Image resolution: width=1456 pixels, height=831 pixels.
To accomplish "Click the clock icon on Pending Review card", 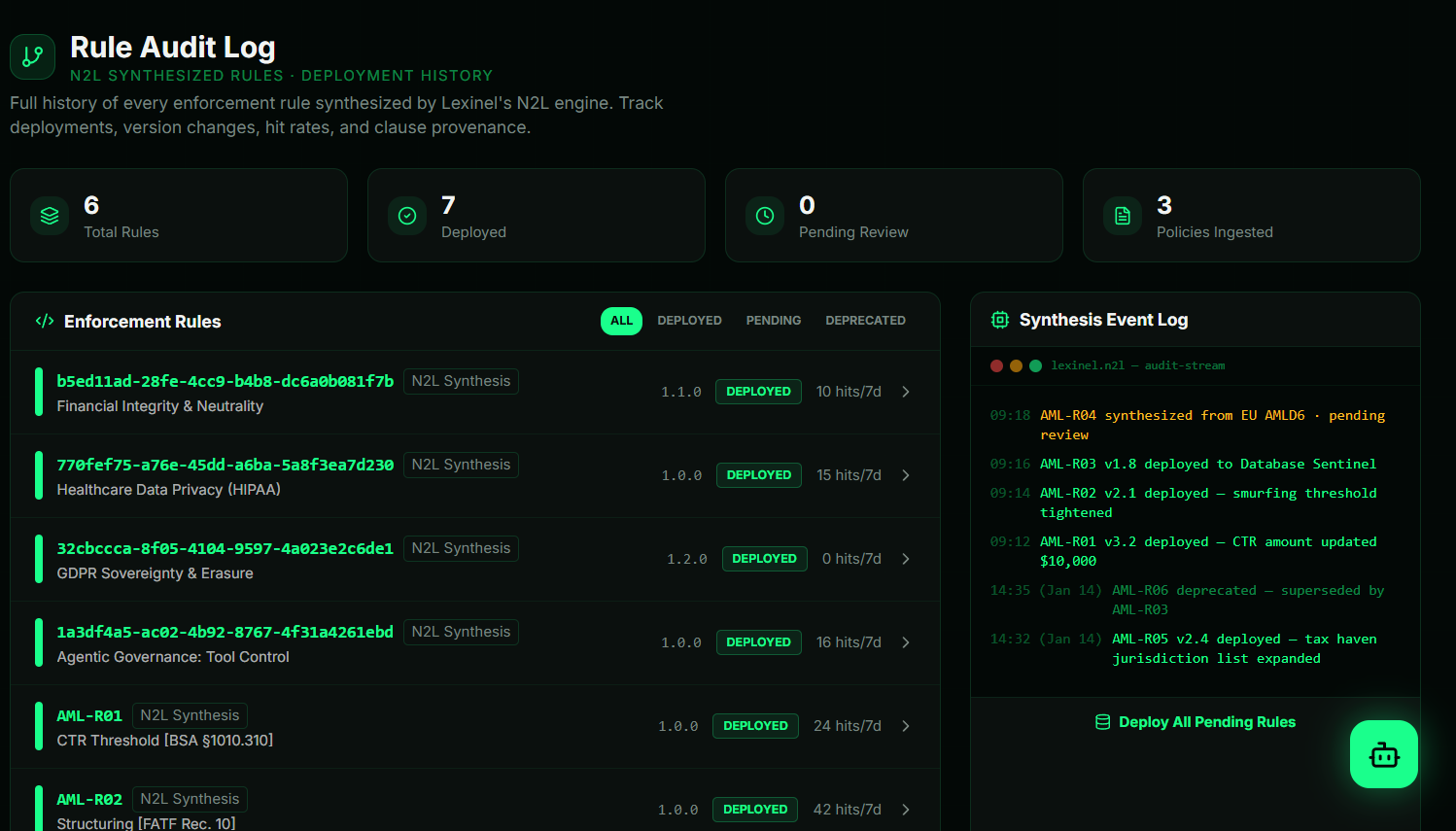I will coord(765,216).
